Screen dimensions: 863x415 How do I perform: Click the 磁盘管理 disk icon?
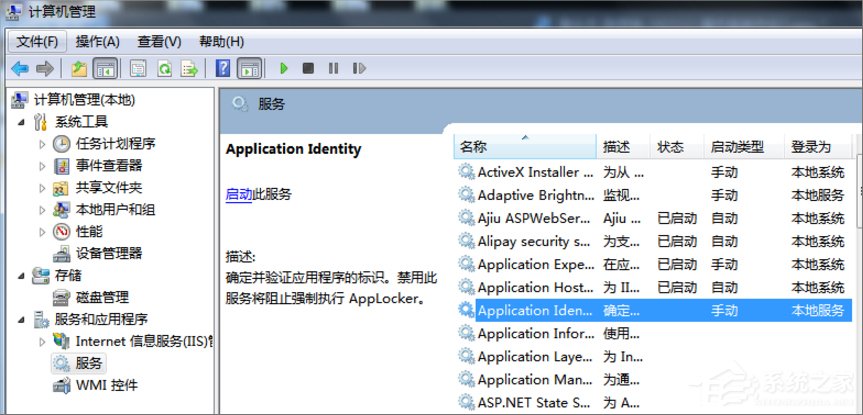(62, 298)
